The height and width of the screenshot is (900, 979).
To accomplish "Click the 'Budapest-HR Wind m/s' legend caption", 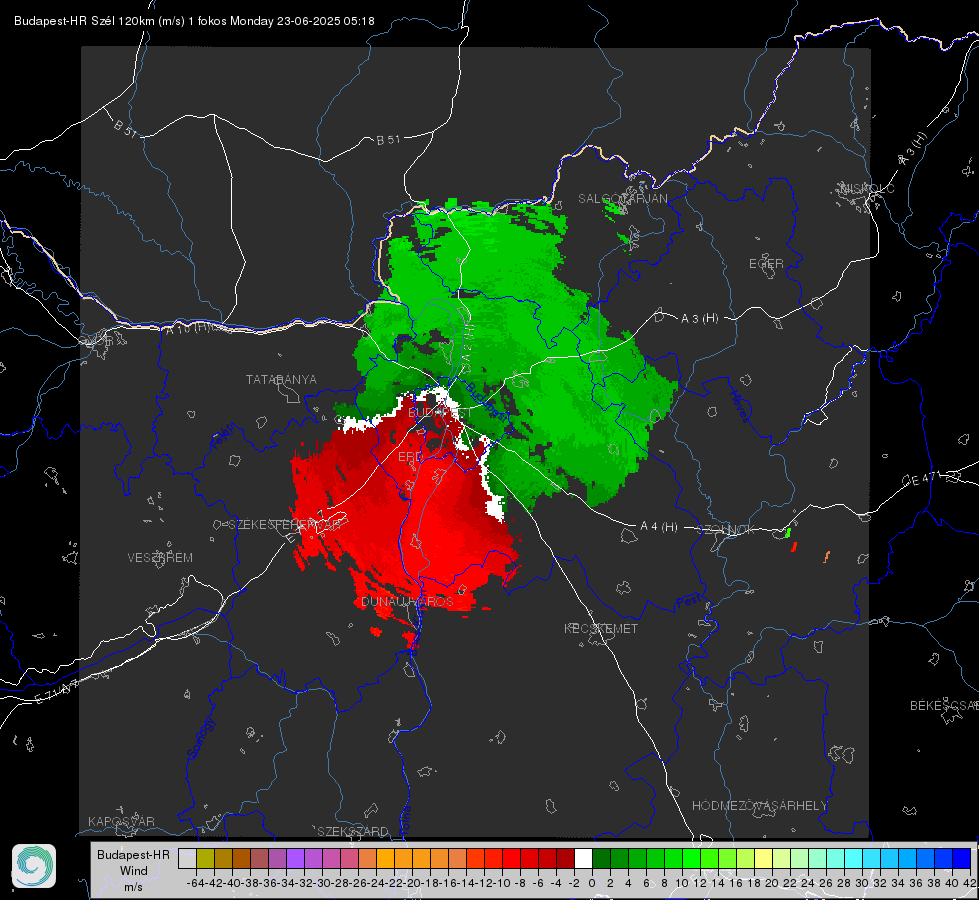I will (x=134, y=870).
